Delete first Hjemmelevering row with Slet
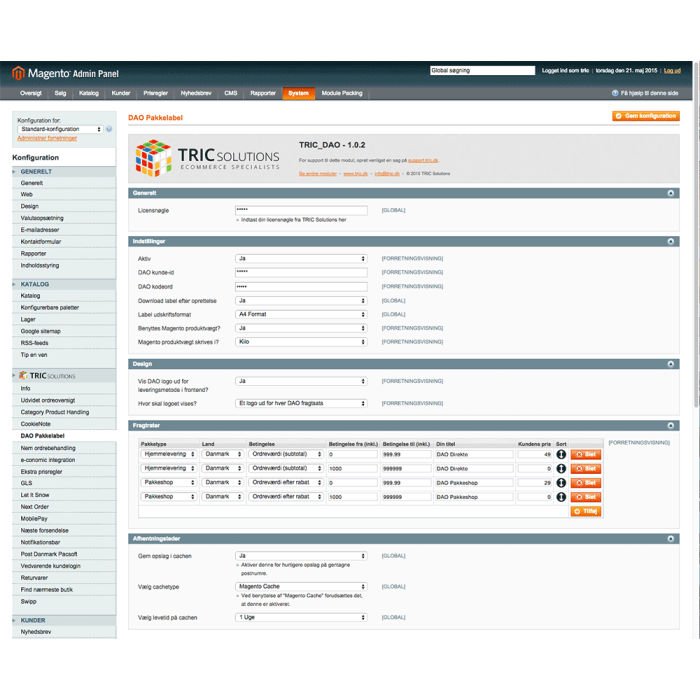This screenshot has height=700, width=700. pos(586,454)
